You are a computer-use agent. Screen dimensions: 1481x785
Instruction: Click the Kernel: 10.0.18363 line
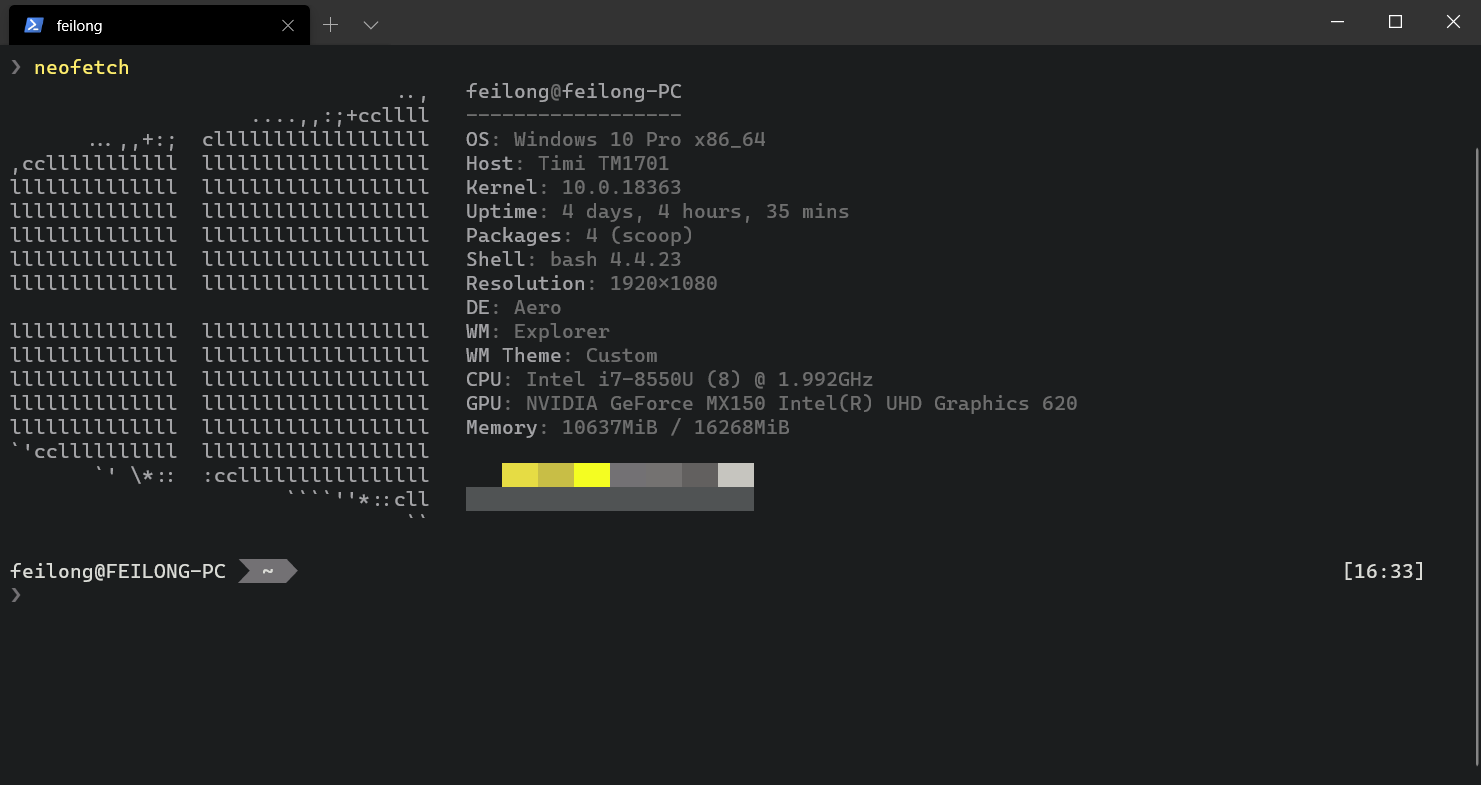tap(574, 188)
